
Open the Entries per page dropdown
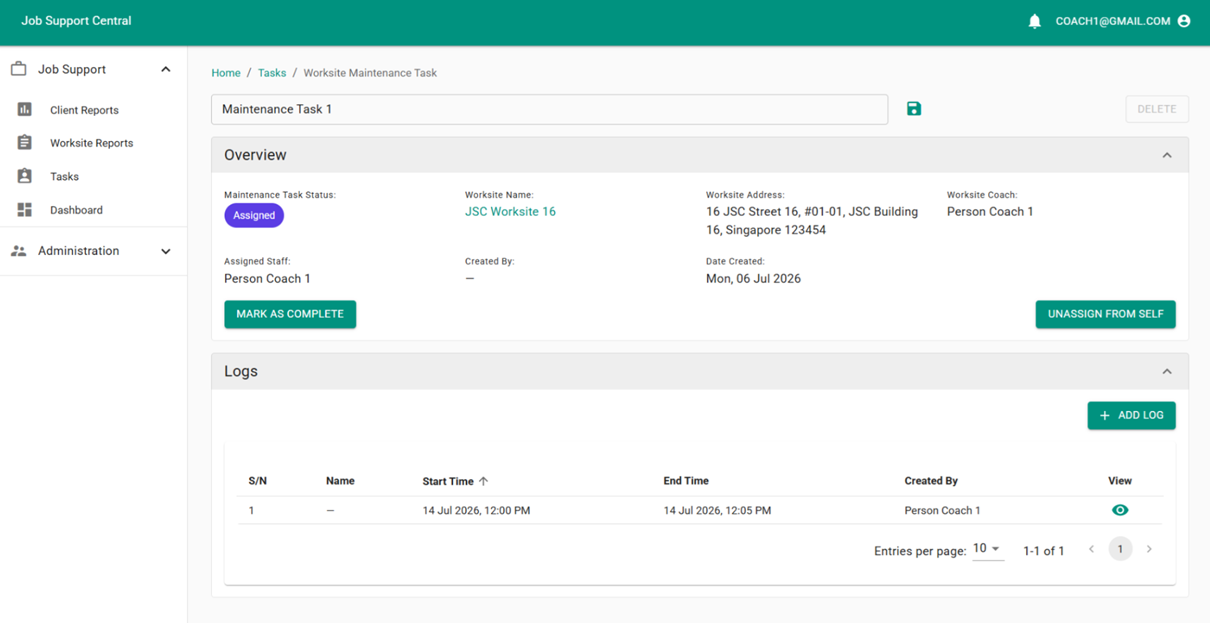987,549
